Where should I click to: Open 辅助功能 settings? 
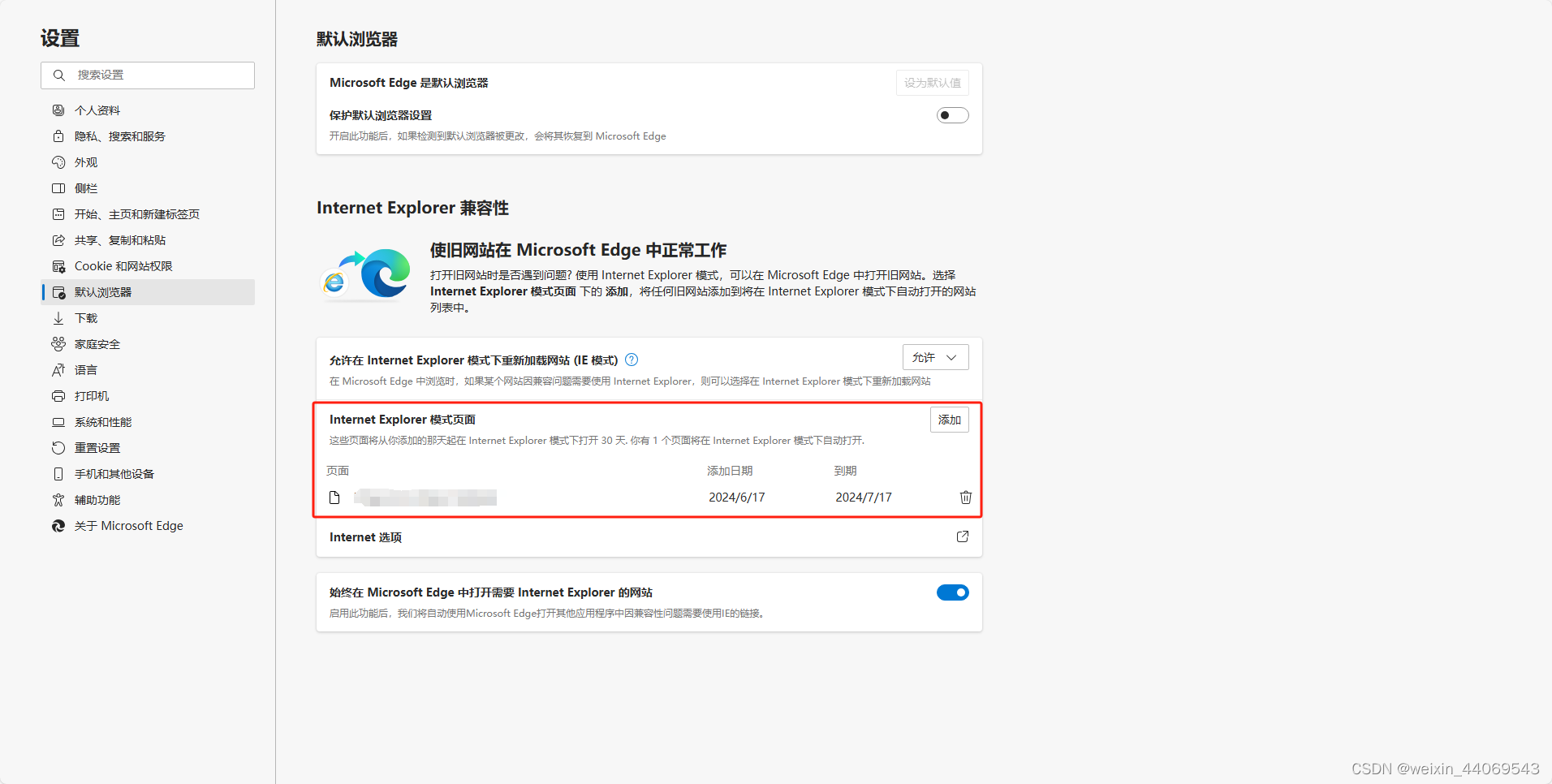point(148,500)
